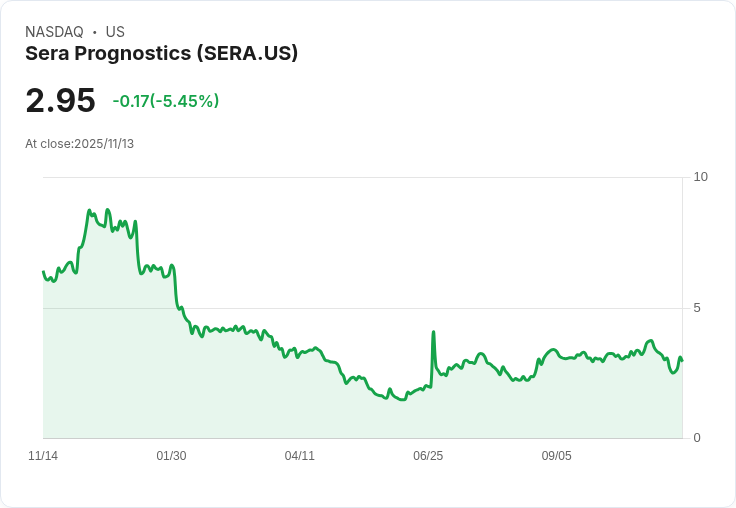Click the US market label
The width and height of the screenshot is (736, 508).
pyautogui.click(x=115, y=32)
